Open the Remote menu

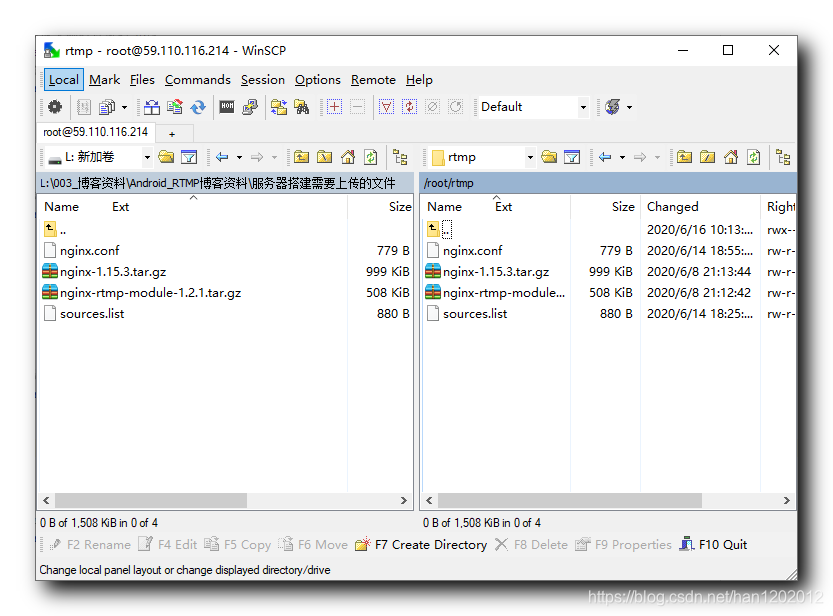(373, 80)
